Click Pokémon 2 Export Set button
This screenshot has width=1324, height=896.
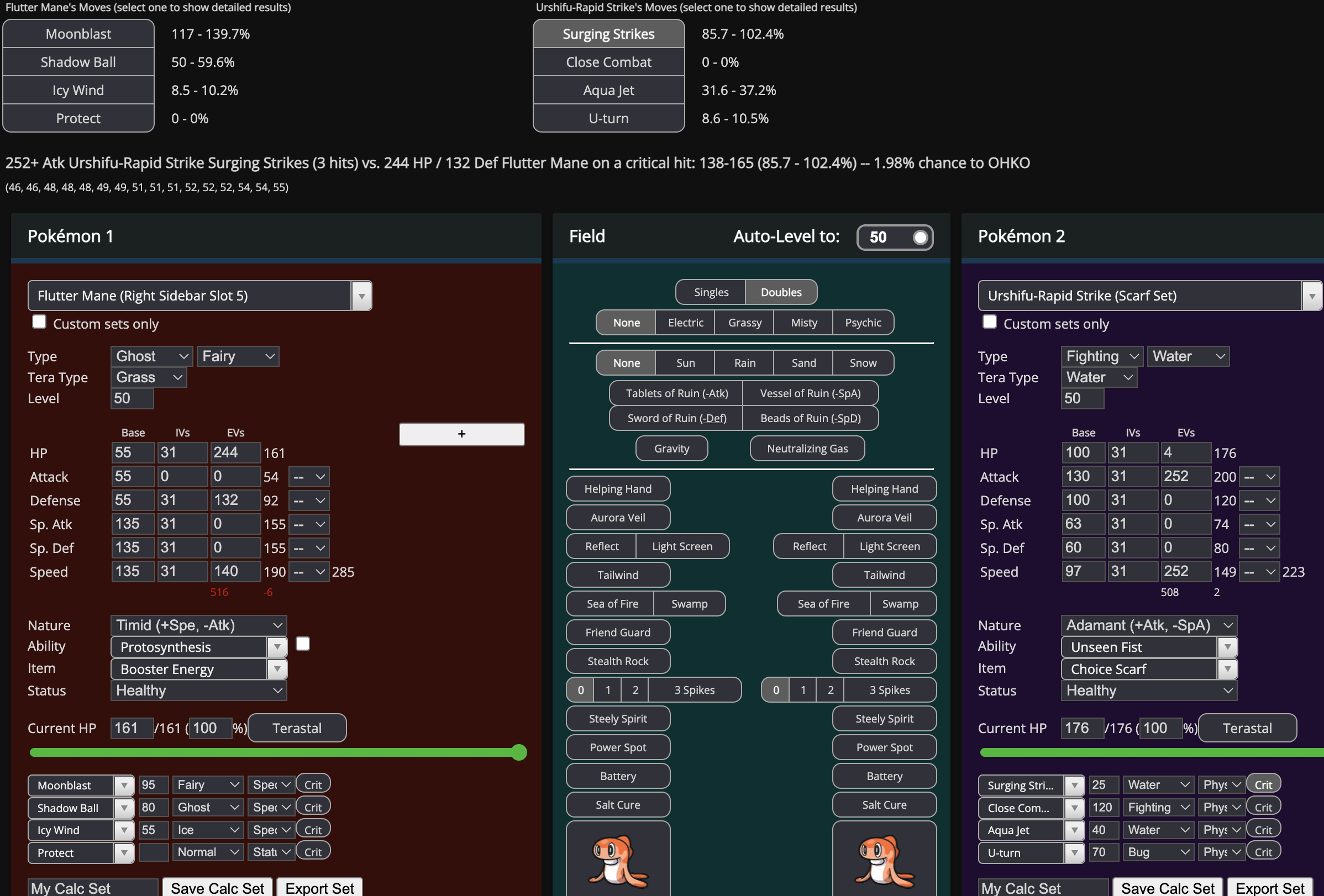click(x=1270, y=888)
